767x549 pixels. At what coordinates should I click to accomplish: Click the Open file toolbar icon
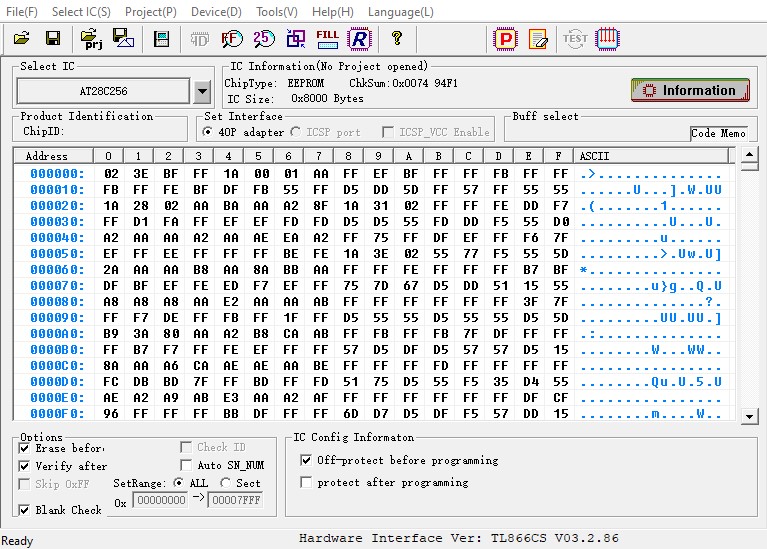point(22,38)
